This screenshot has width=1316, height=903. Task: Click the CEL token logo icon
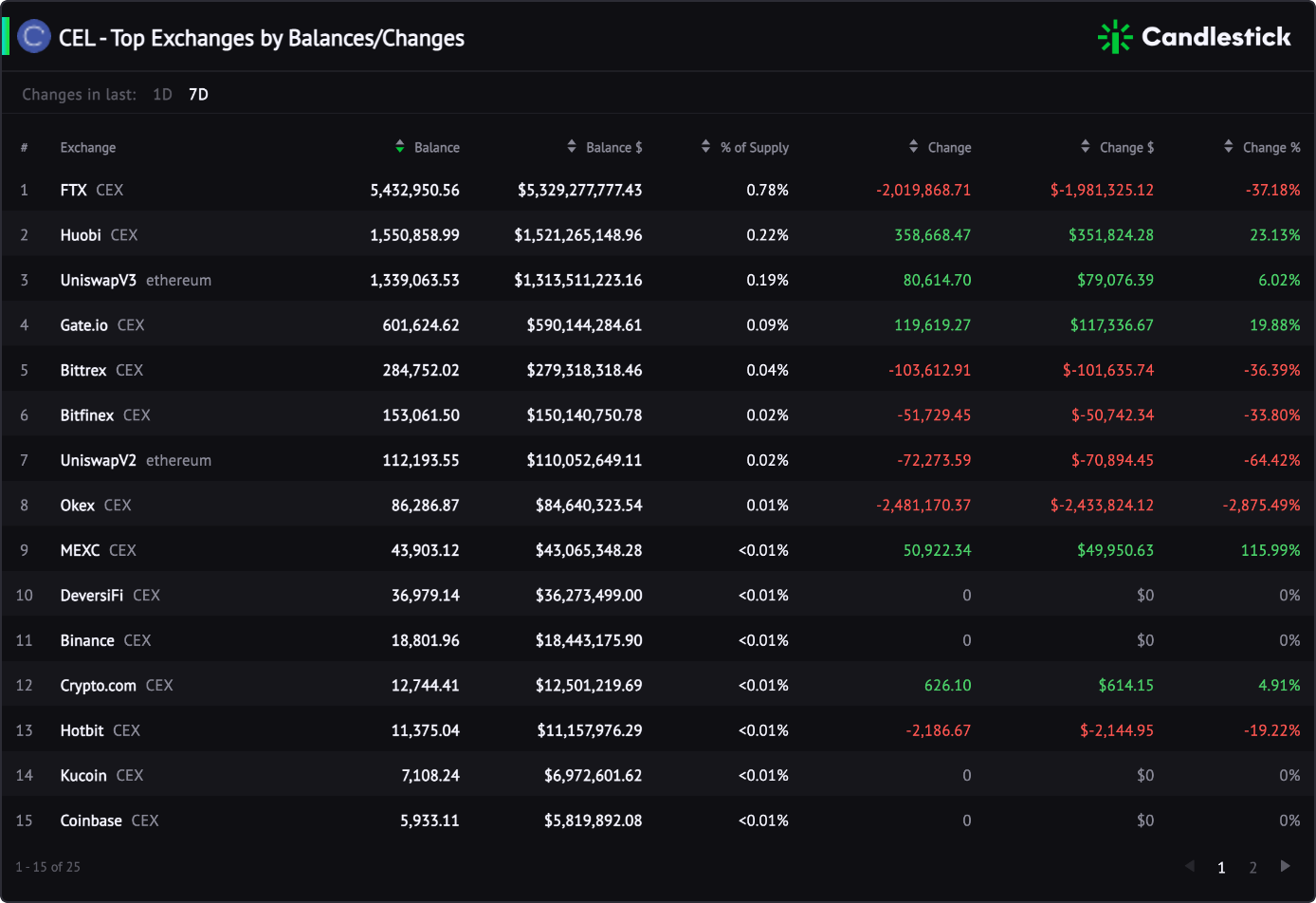tap(34, 37)
